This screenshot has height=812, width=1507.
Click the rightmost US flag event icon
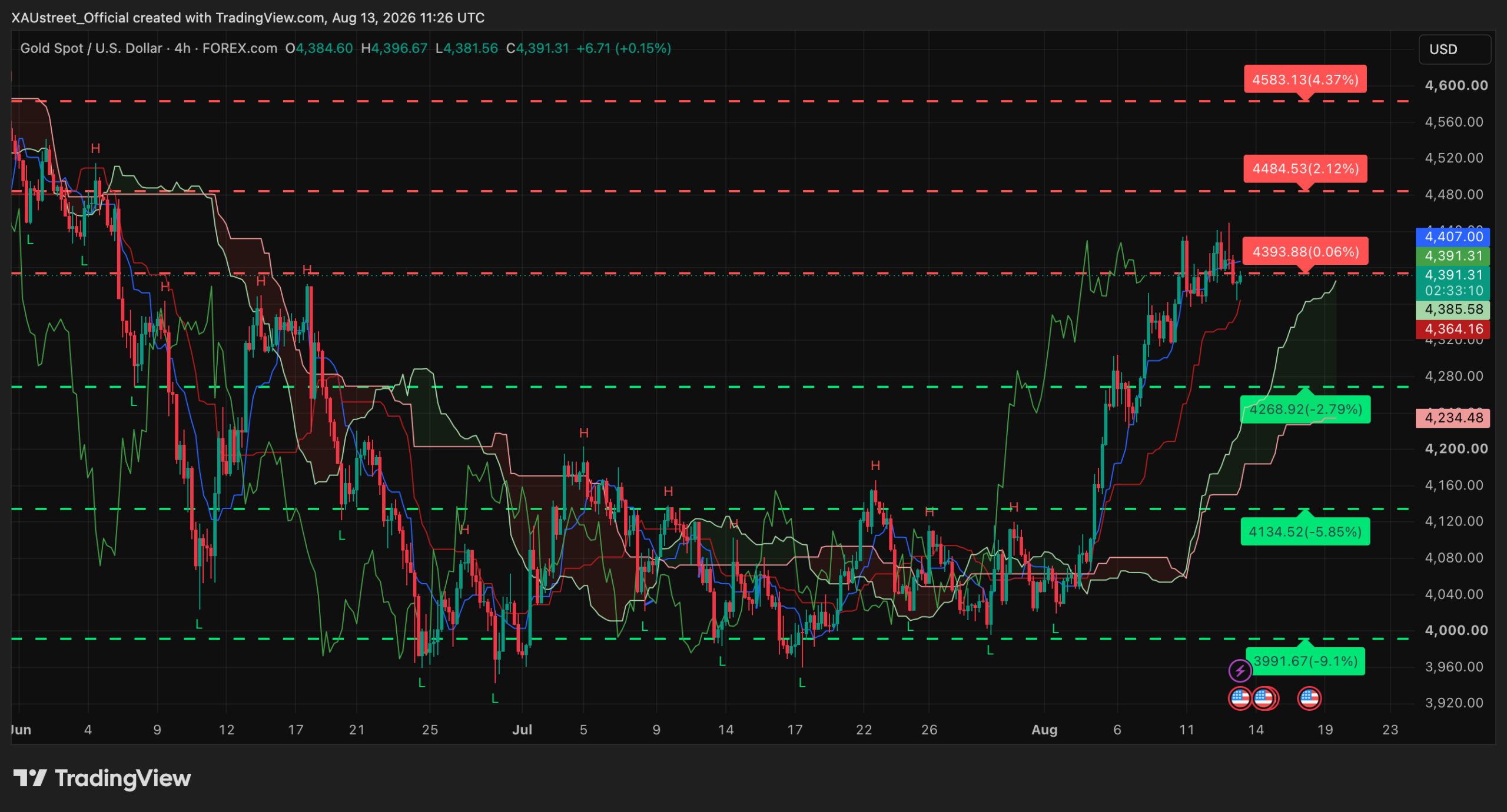click(1309, 698)
